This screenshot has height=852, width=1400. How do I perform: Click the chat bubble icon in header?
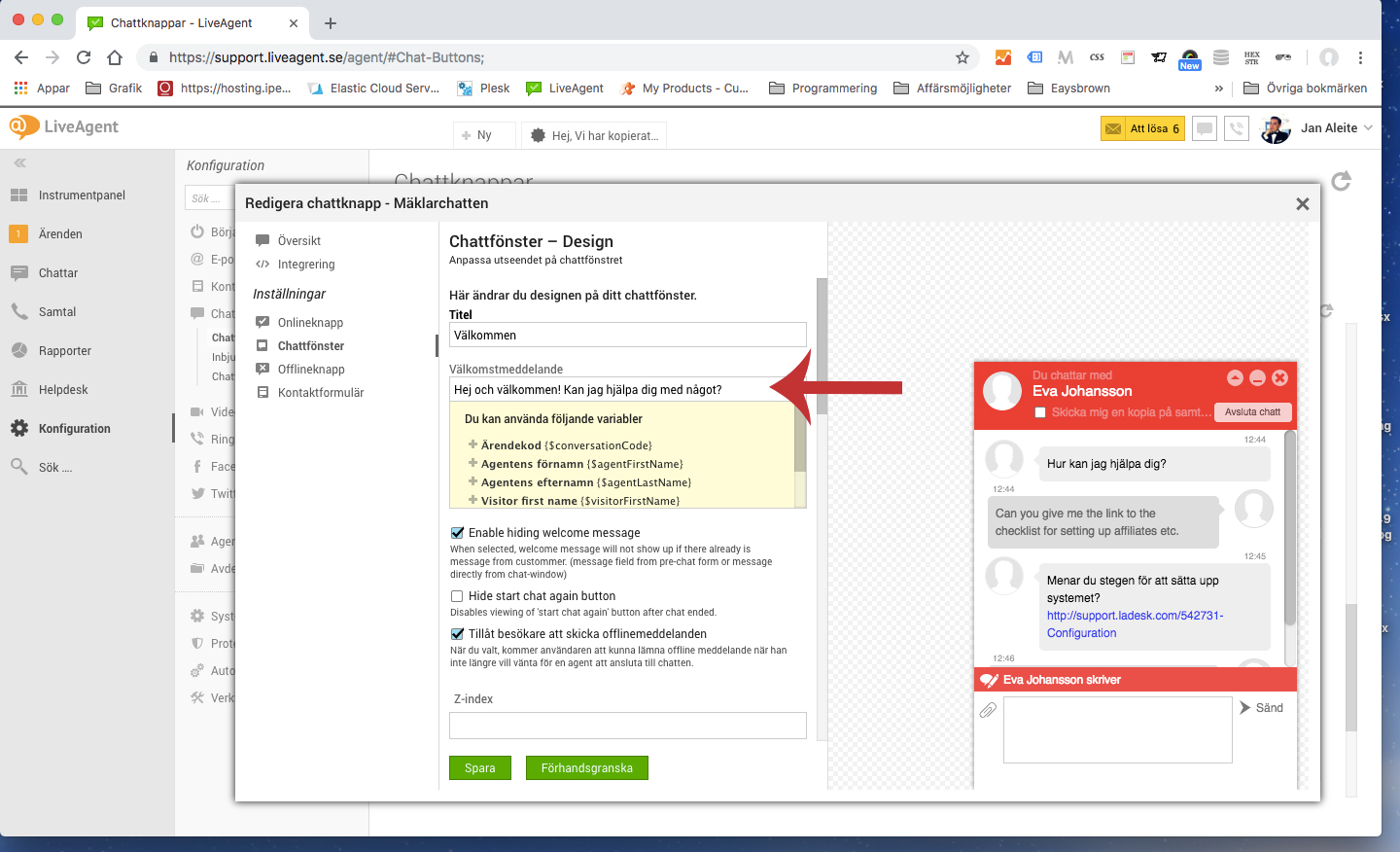coord(1205,128)
